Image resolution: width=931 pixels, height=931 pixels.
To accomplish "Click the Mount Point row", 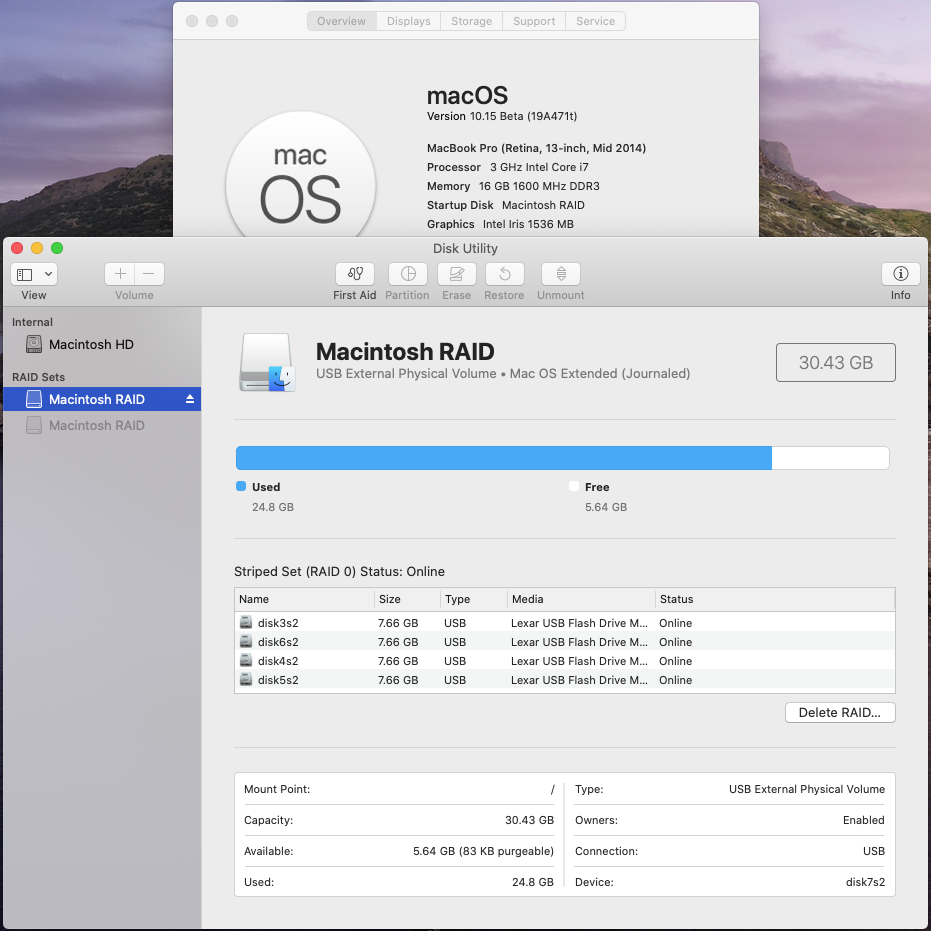I will click(x=399, y=789).
